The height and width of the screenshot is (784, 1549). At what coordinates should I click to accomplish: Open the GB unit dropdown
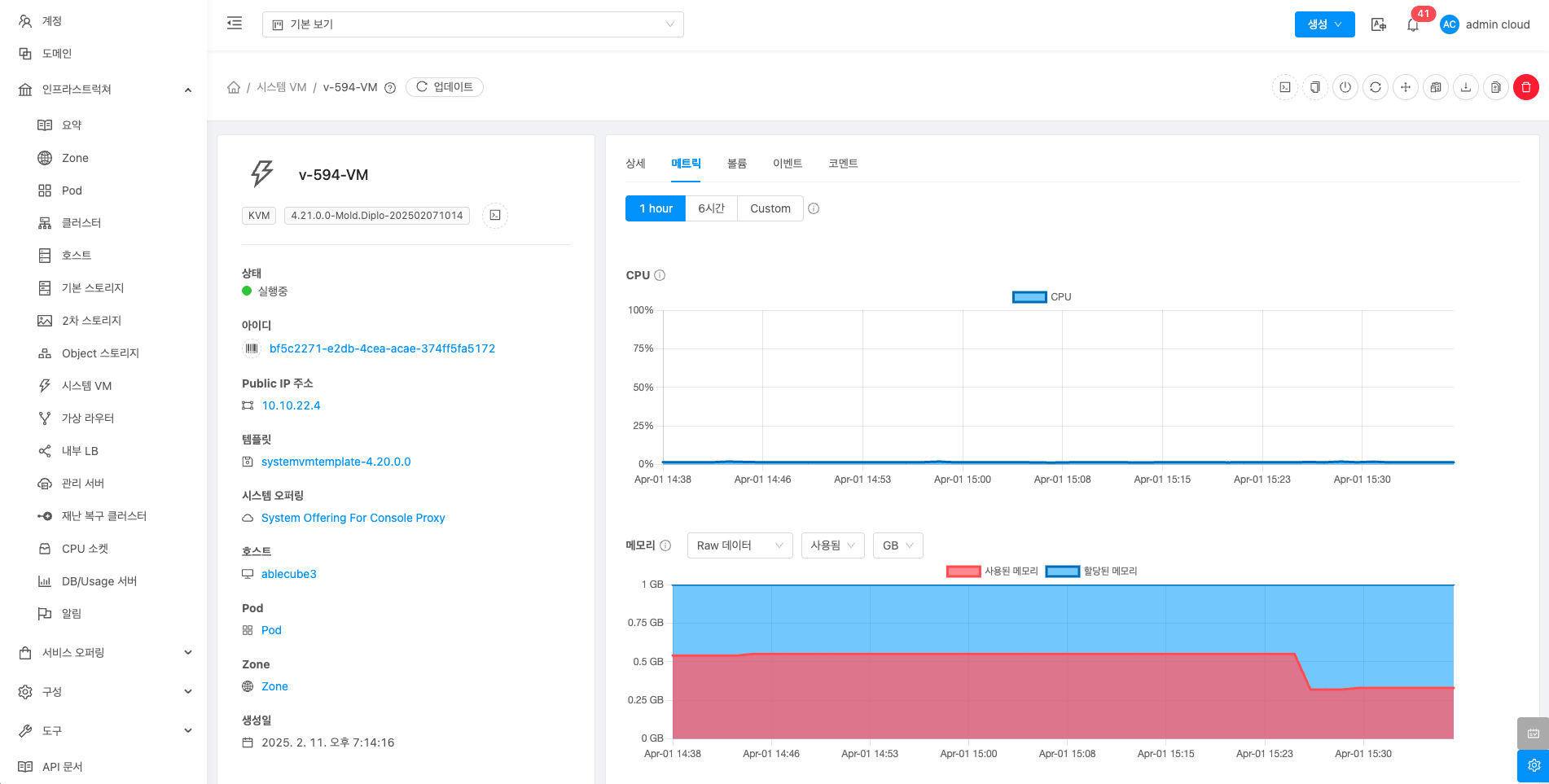(x=897, y=545)
